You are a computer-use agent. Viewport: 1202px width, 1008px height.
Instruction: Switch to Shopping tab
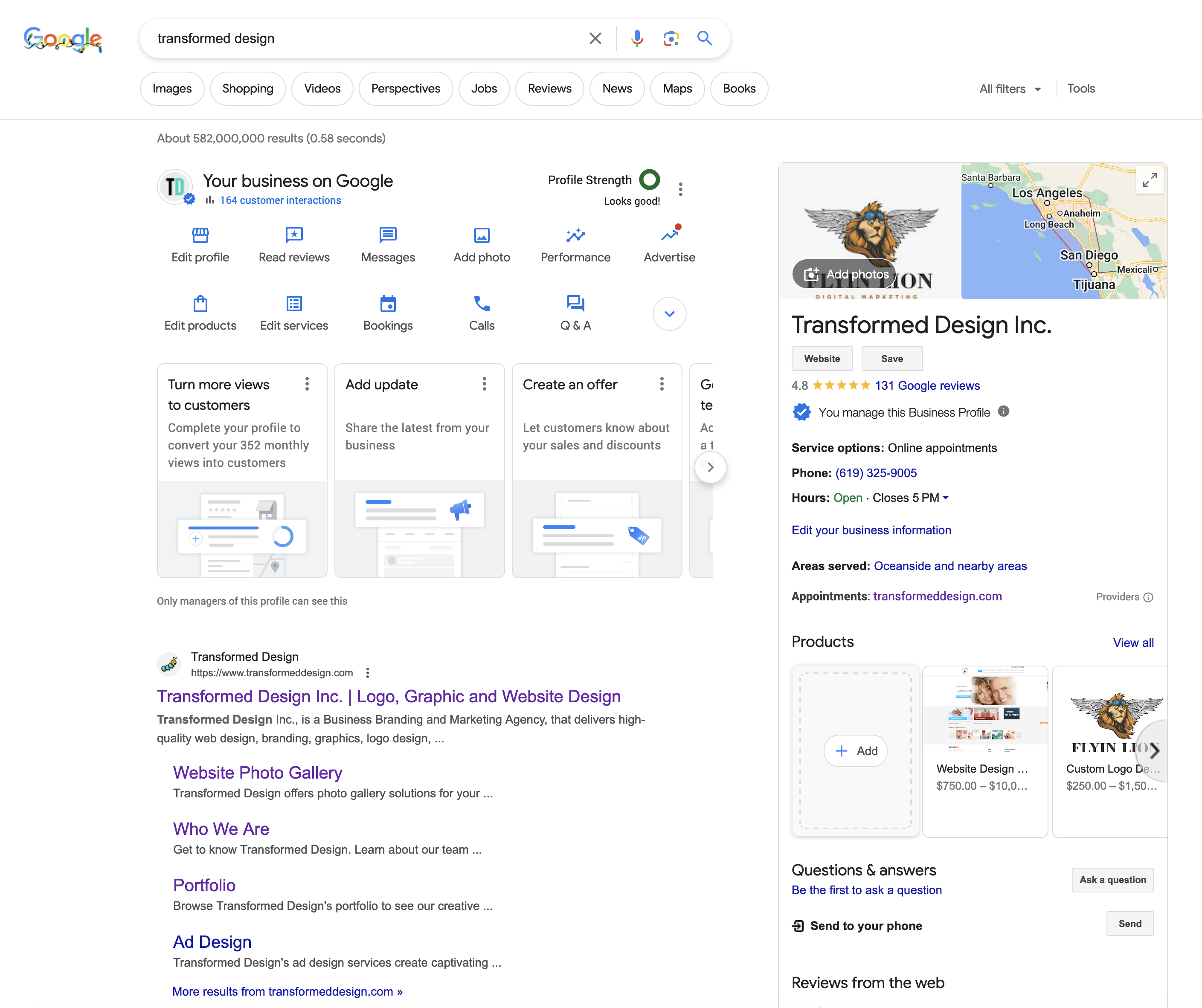248,89
